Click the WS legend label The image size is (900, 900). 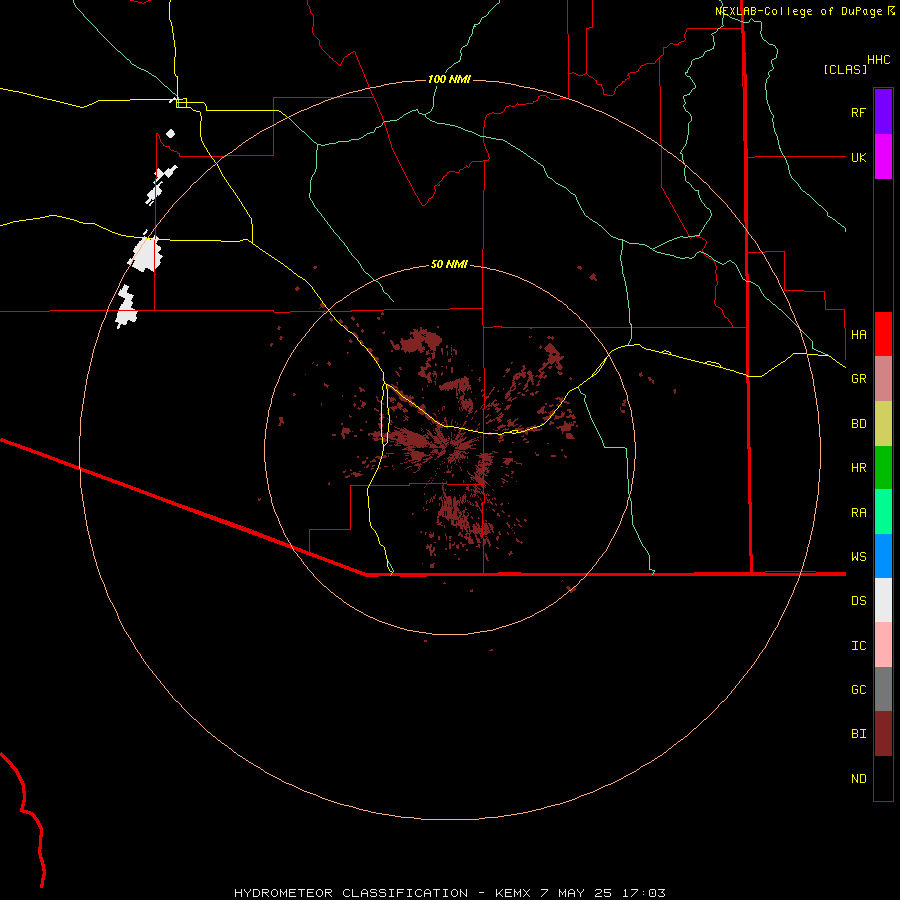click(x=858, y=557)
